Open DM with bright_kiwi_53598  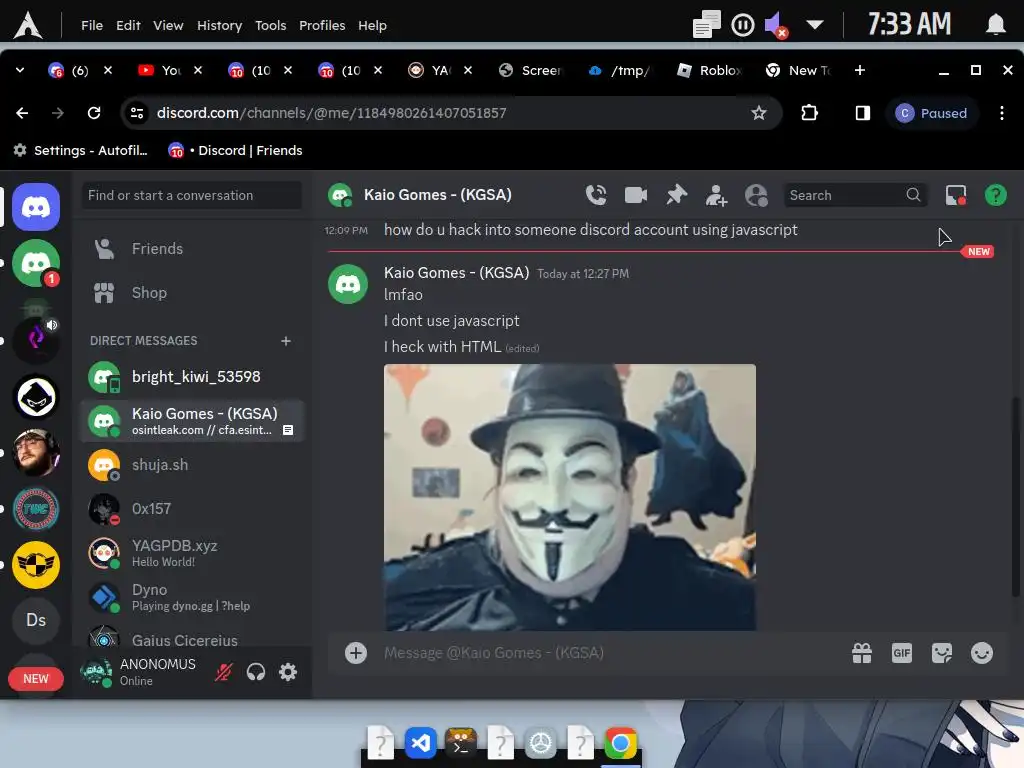[x=192, y=377]
